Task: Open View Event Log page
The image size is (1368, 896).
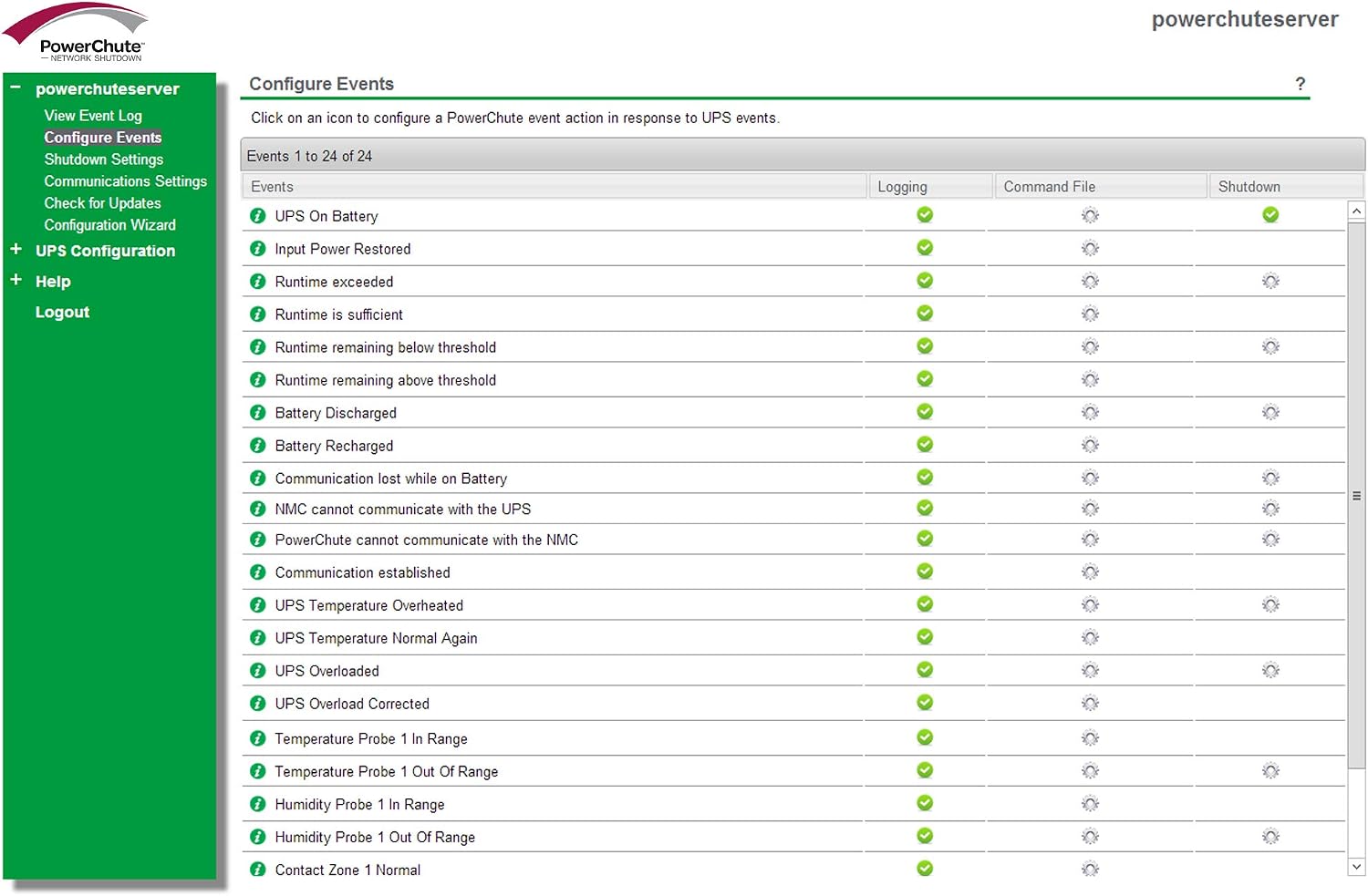Action: [x=93, y=116]
